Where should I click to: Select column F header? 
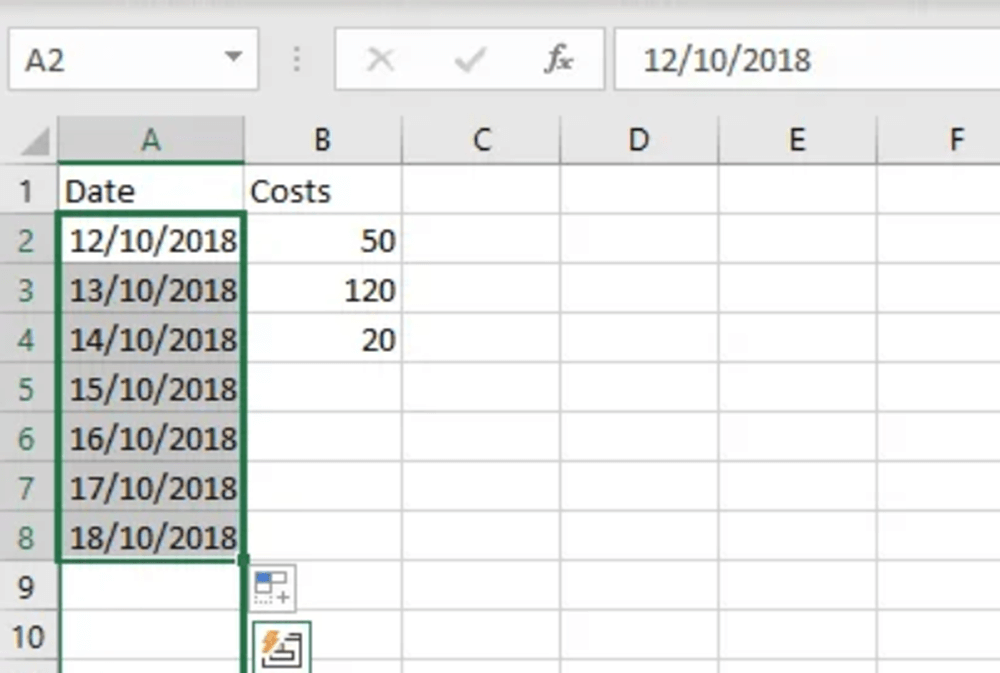click(955, 141)
